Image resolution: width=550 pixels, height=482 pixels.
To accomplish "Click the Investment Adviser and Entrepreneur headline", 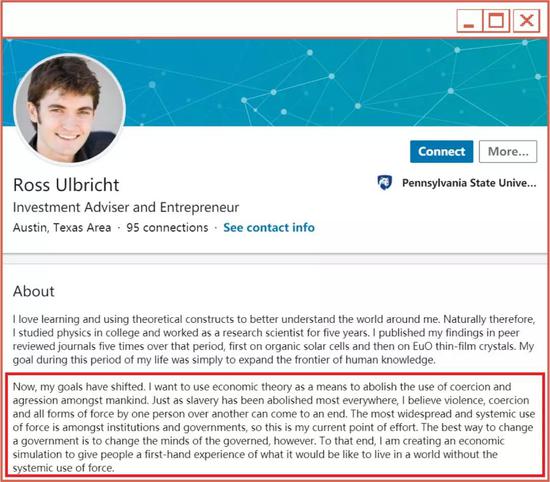I will (x=126, y=208).
